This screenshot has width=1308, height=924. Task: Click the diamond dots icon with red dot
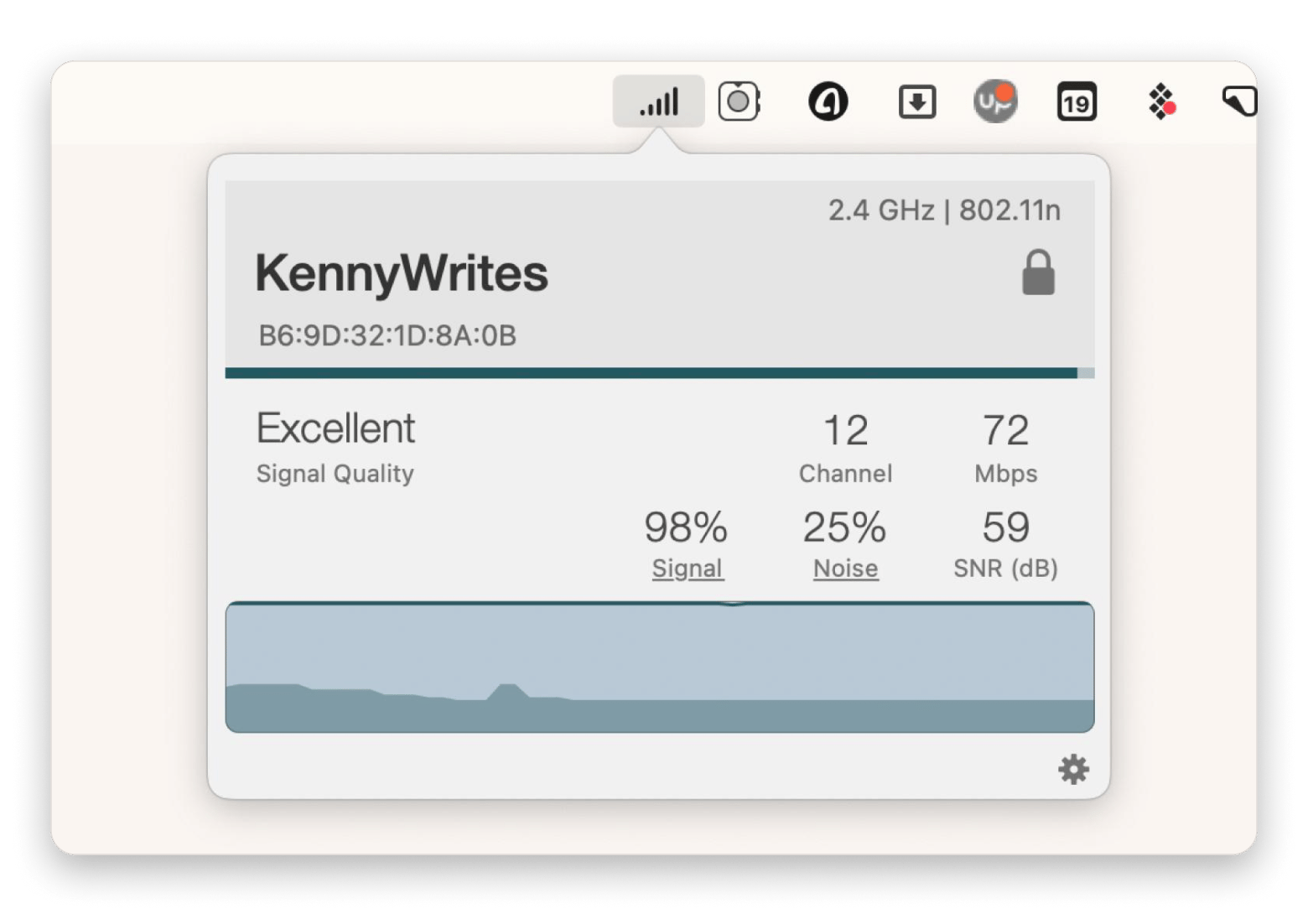click(1162, 102)
